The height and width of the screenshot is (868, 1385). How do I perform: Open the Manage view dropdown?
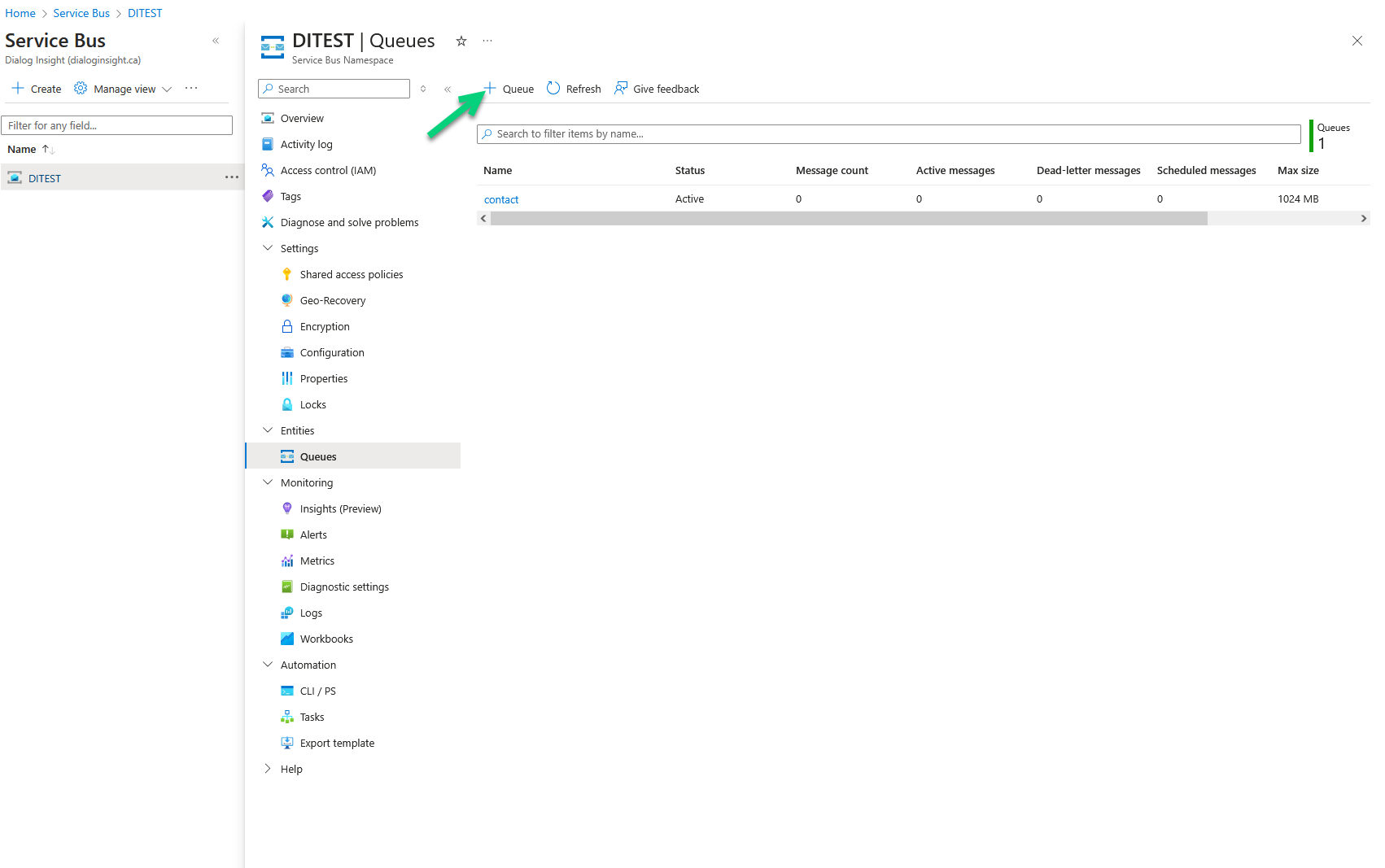(123, 89)
